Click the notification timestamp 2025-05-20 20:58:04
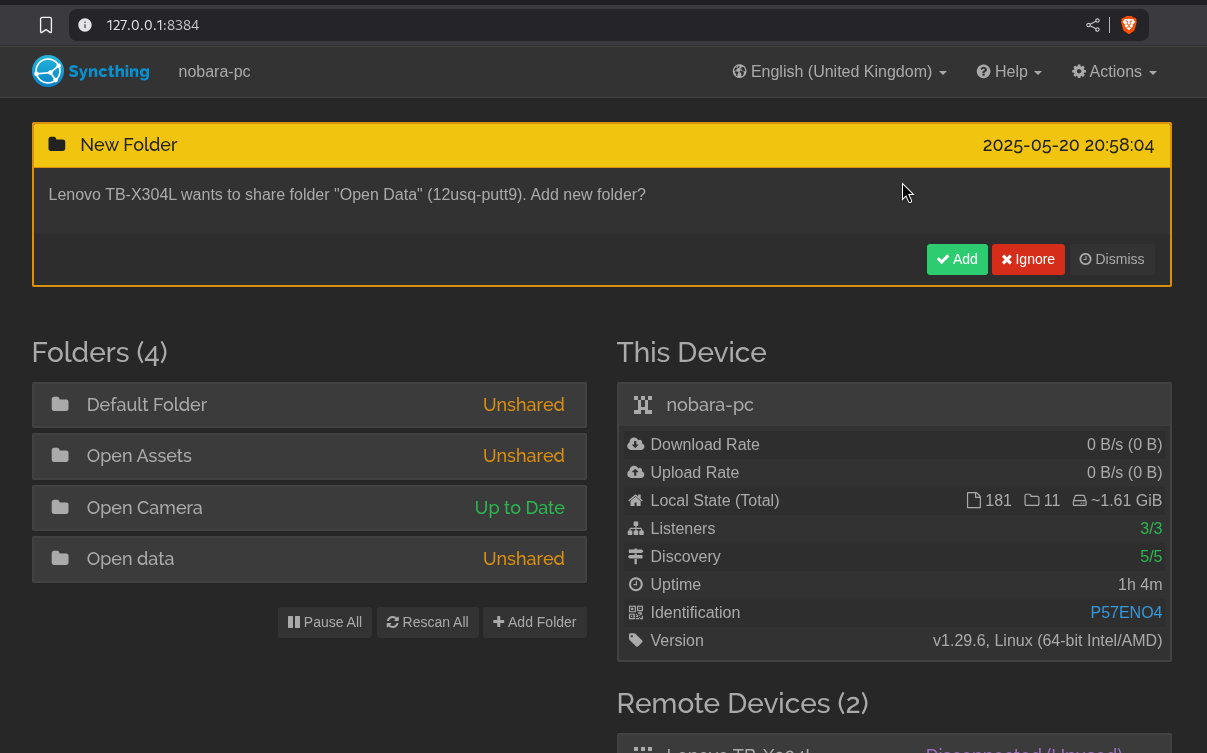 [x=1068, y=145]
